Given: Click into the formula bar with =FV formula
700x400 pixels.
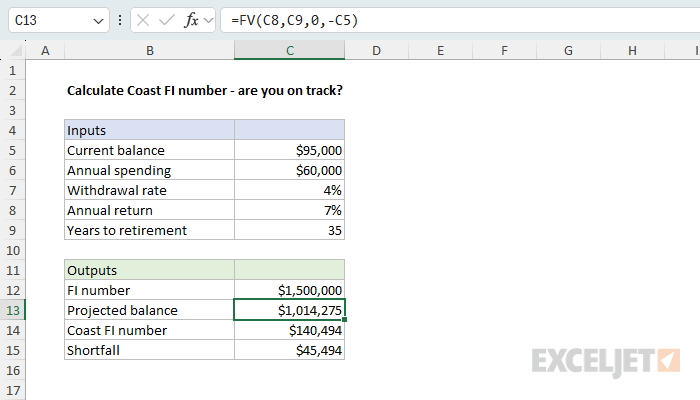Looking at the screenshot, I should pos(461,20).
